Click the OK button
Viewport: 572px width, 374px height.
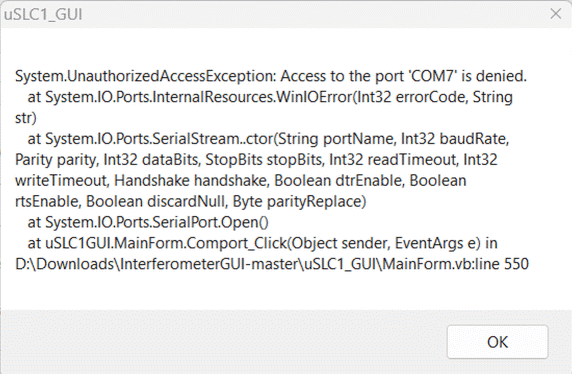[497, 342]
